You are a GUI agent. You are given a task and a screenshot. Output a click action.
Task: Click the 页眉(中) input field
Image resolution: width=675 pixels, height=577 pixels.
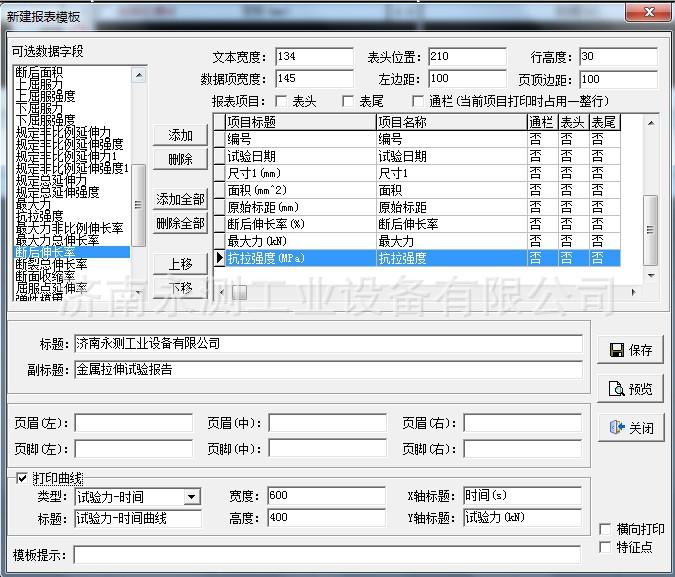pos(328,423)
